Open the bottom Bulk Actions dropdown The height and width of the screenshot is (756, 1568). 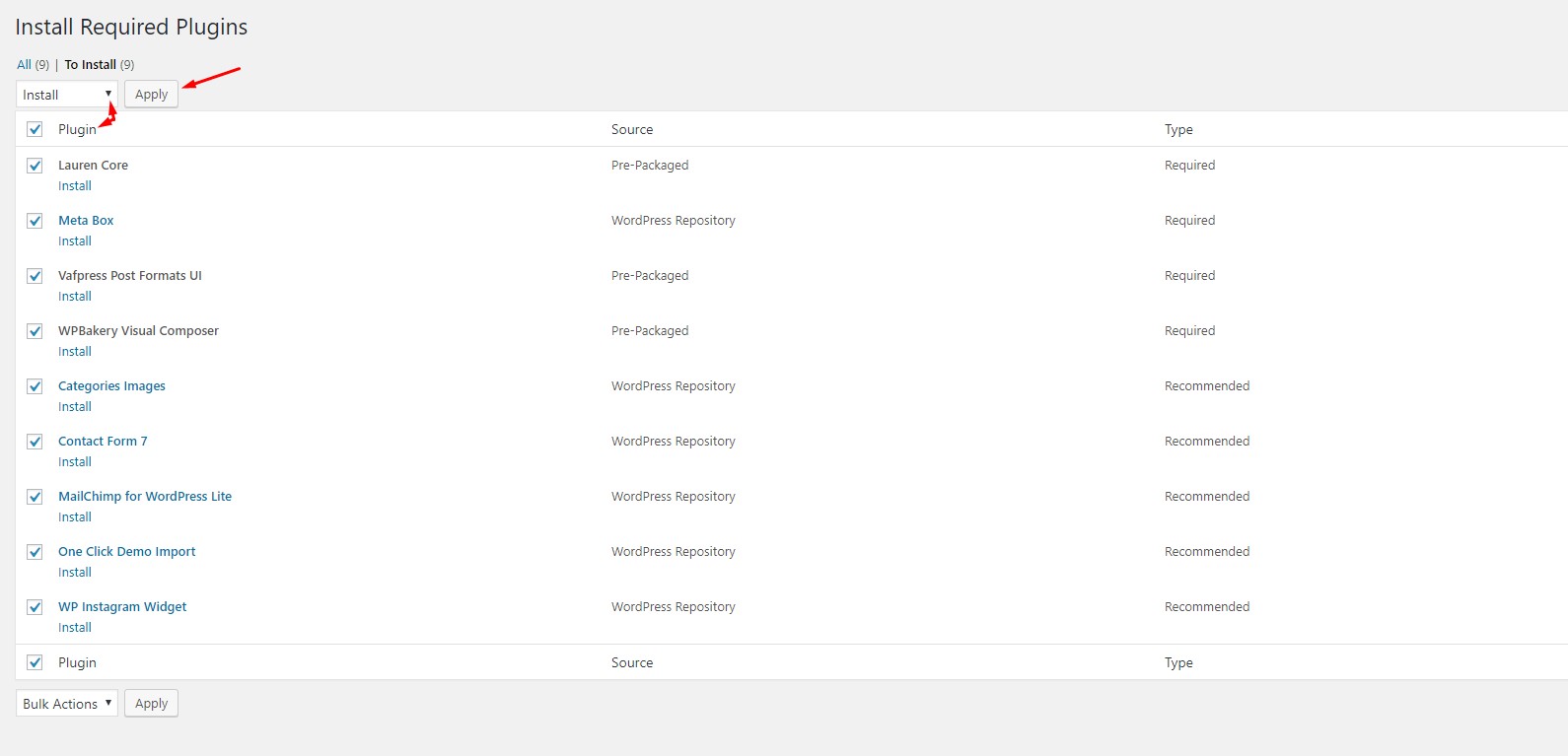click(66, 704)
